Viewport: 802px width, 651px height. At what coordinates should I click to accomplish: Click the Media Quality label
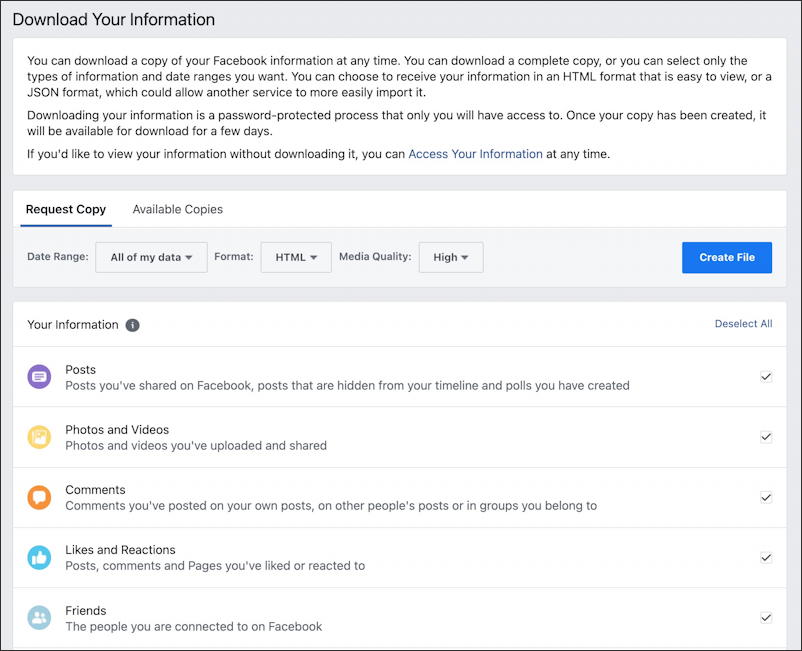tap(375, 257)
